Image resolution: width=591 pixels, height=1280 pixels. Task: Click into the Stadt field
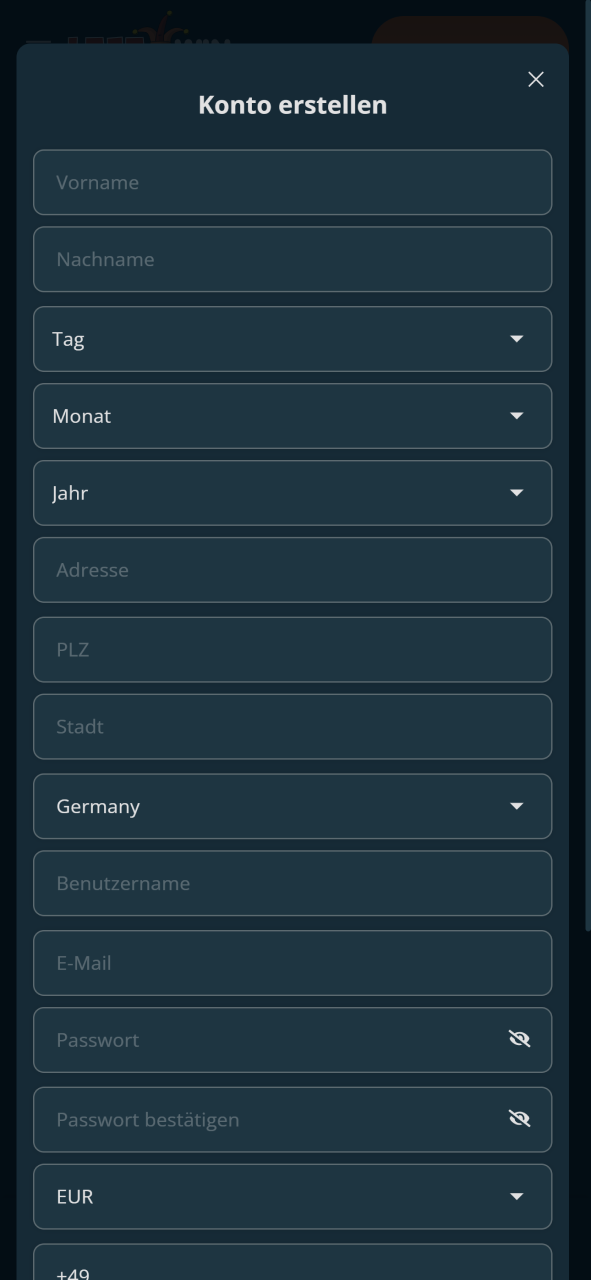pyautogui.click(x=292, y=727)
